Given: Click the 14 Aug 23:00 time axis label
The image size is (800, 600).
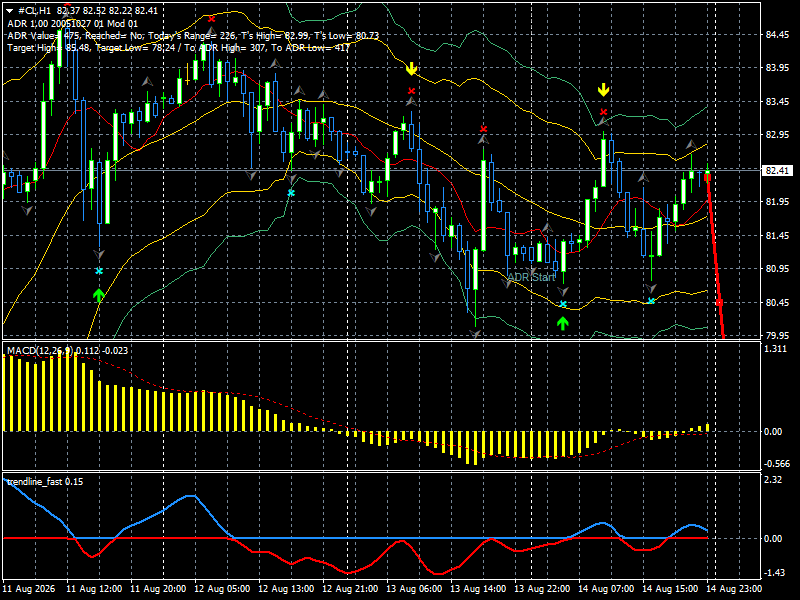Looking at the screenshot, I should pyautogui.click(x=734, y=589).
